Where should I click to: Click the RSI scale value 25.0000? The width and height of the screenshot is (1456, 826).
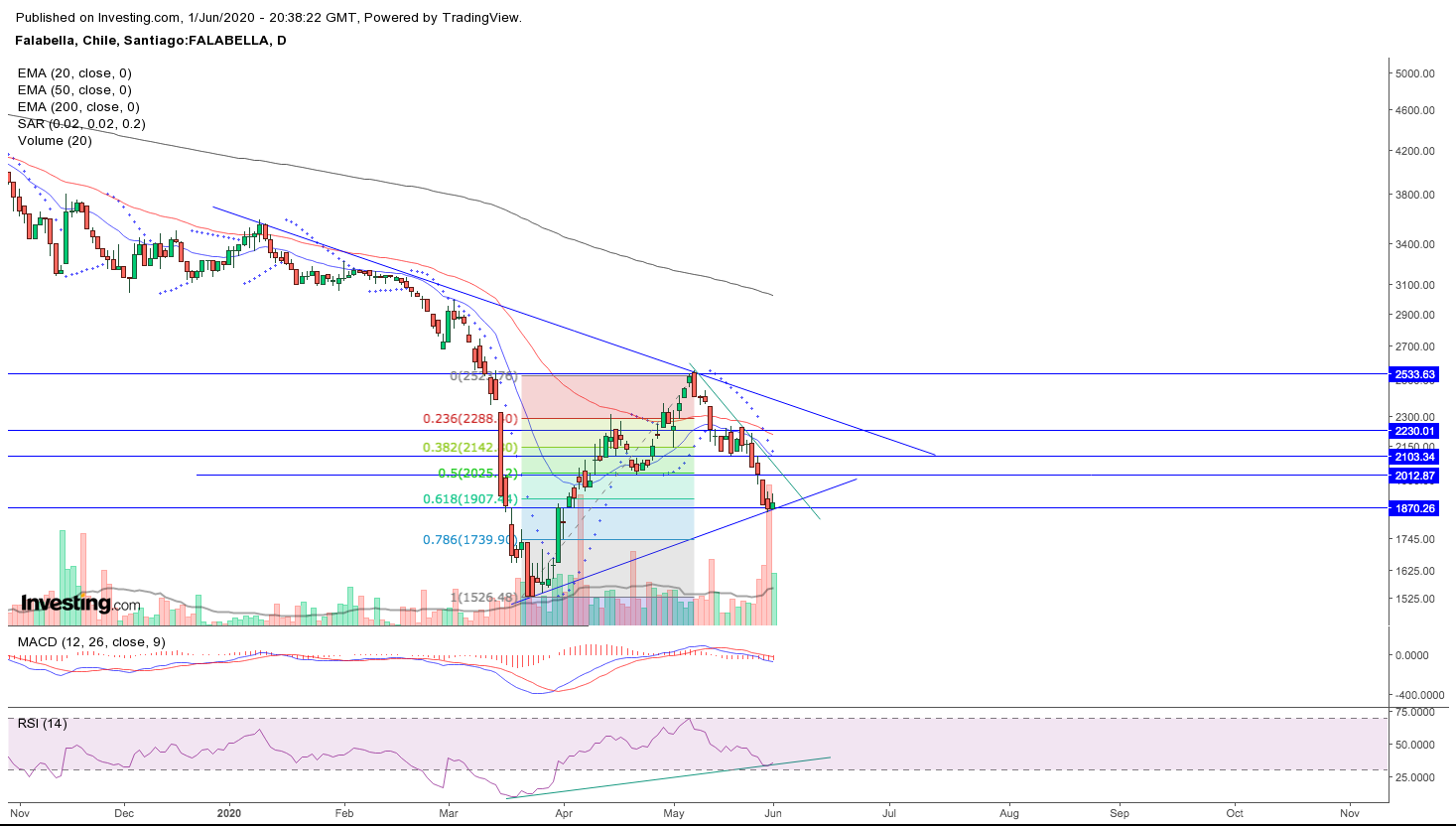coord(1415,778)
